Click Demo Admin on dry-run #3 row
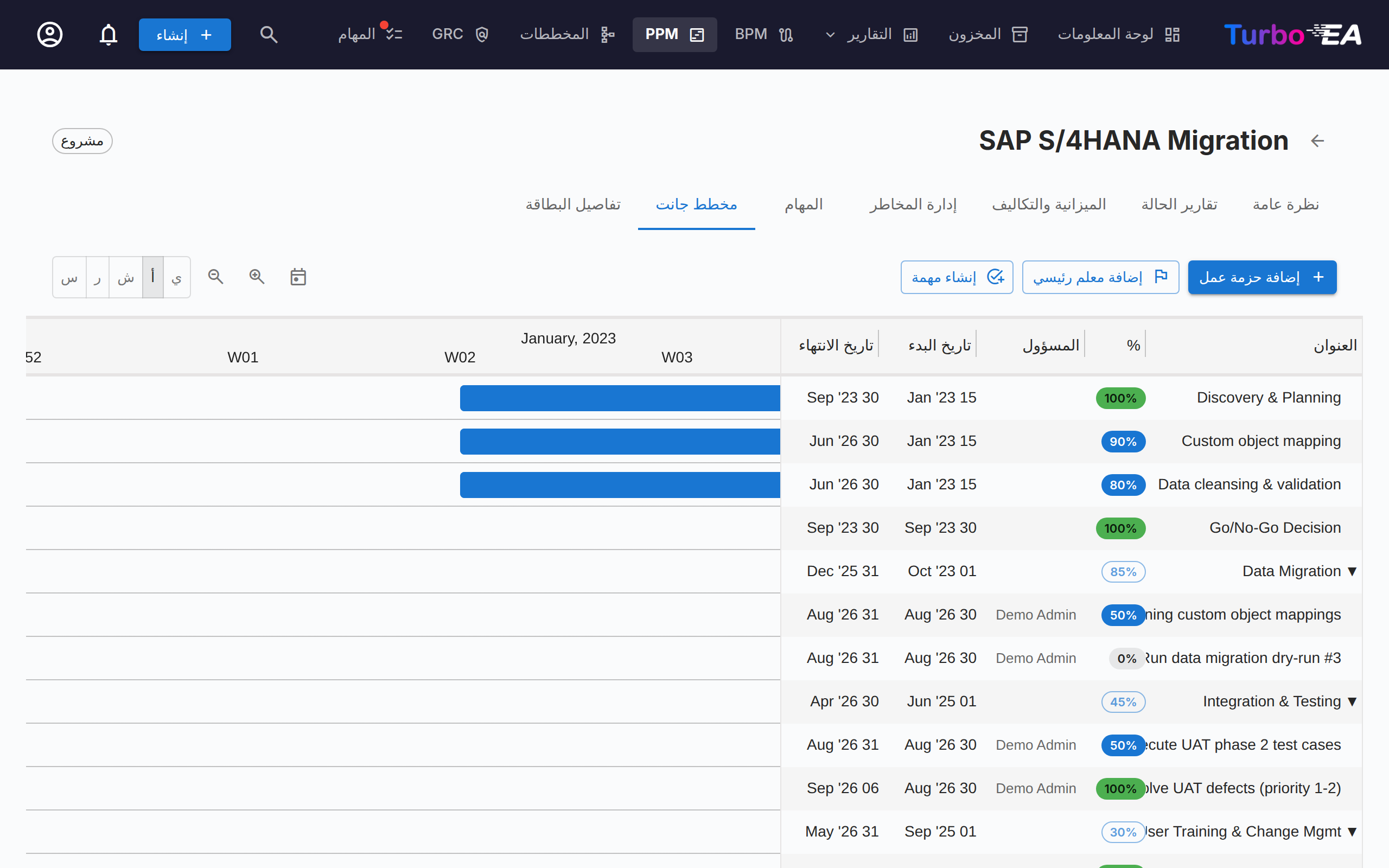Viewport: 1389px width, 868px height. (x=1035, y=659)
